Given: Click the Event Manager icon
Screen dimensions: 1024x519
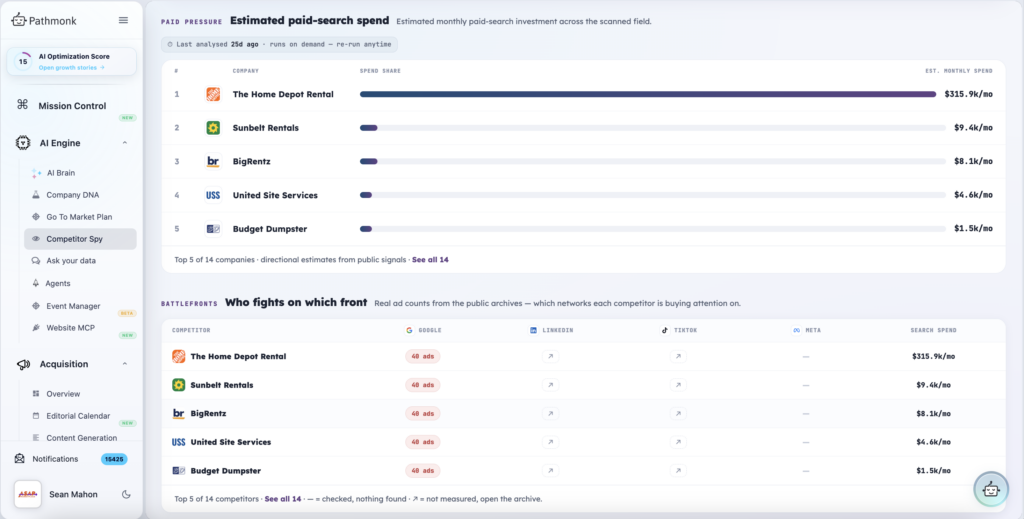Looking at the screenshot, I should (36, 306).
